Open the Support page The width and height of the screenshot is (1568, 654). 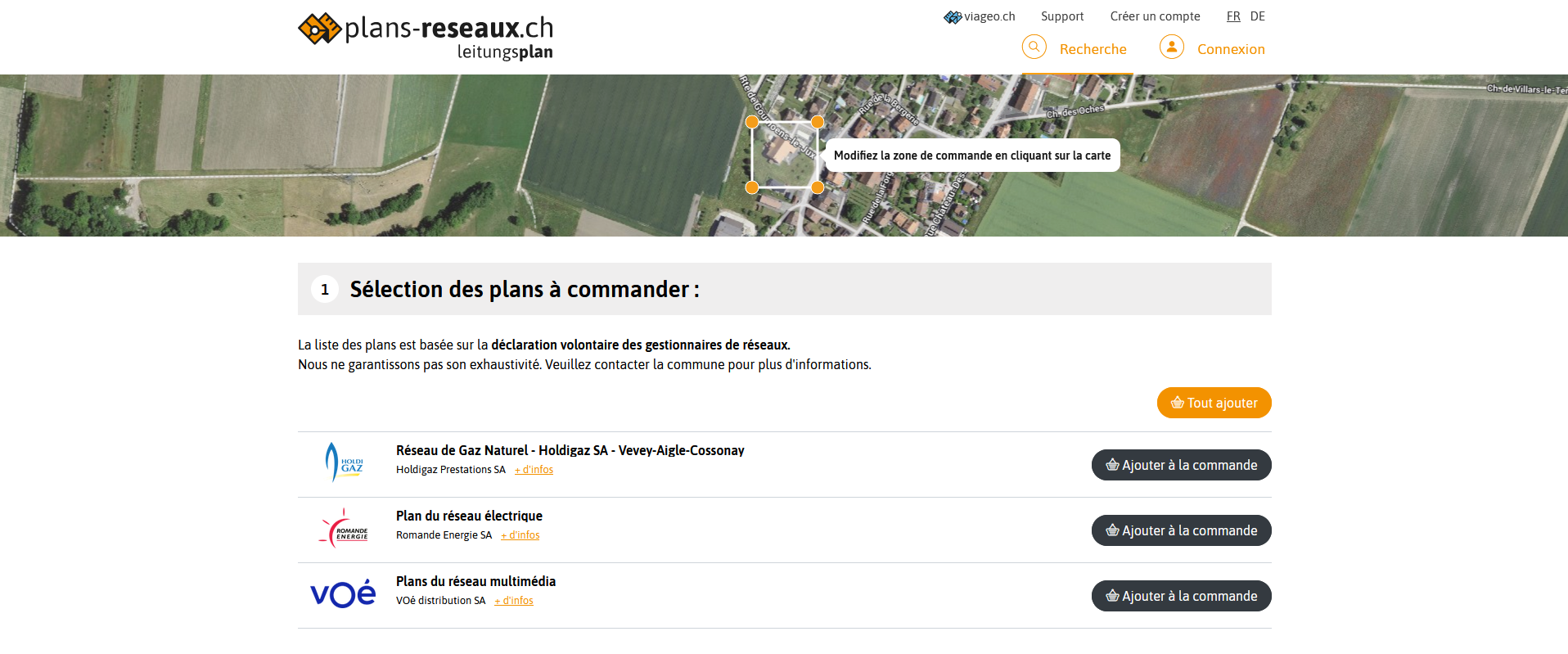[x=1061, y=16]
